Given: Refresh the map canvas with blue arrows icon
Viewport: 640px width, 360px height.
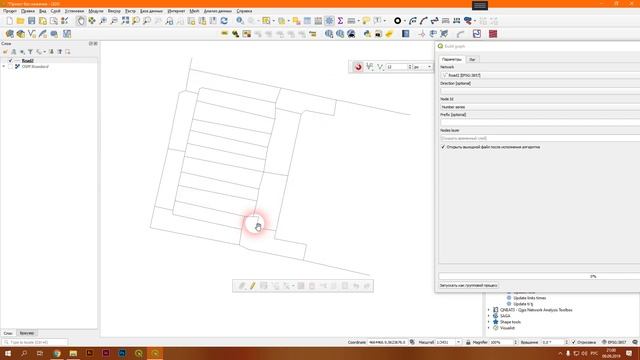Looking at the screenshot, I should point(224,21).
